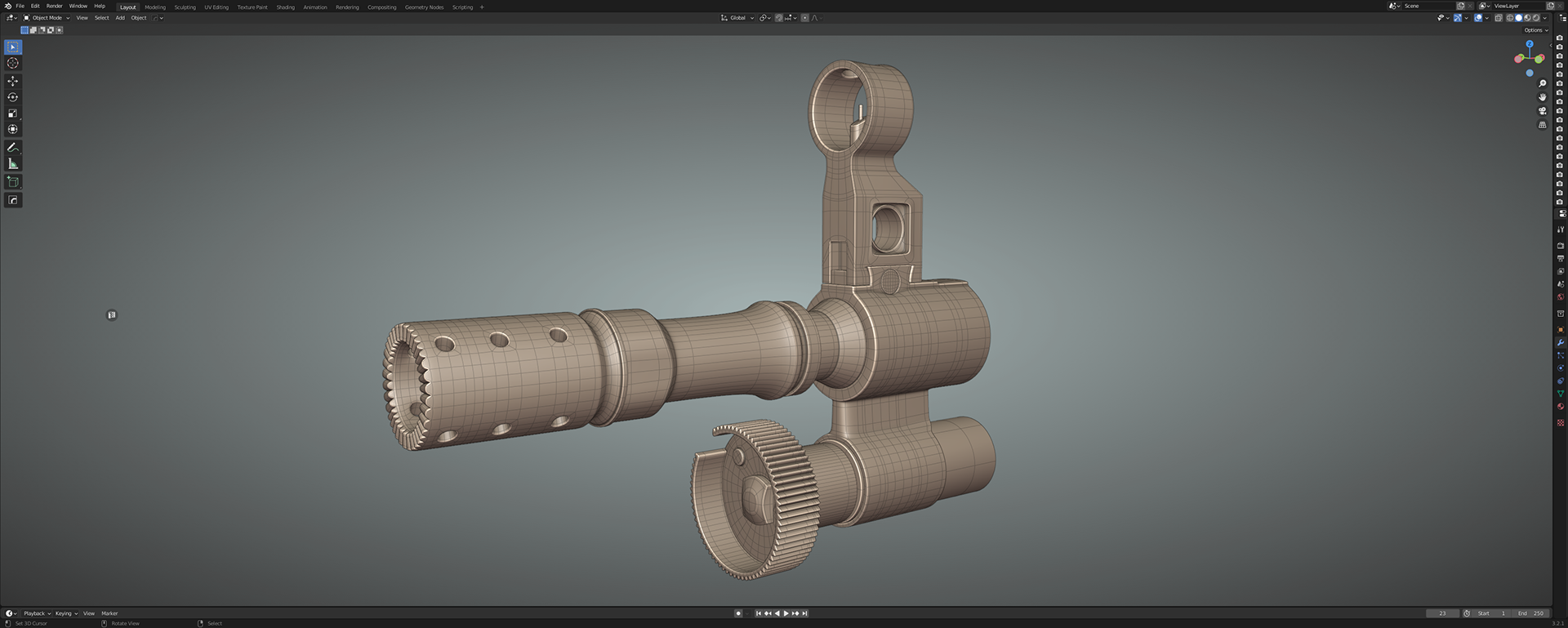
Task: Switch to Wireframe viewport shading
Action: pos(1510,18)
